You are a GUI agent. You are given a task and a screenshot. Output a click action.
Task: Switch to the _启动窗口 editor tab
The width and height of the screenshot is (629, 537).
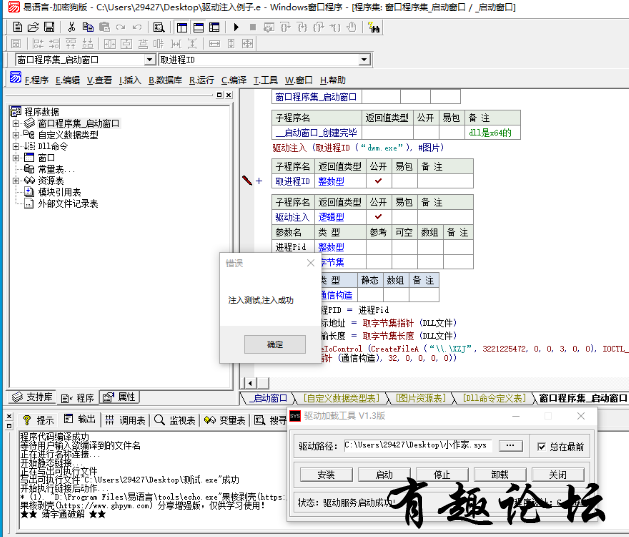(268, 398)
